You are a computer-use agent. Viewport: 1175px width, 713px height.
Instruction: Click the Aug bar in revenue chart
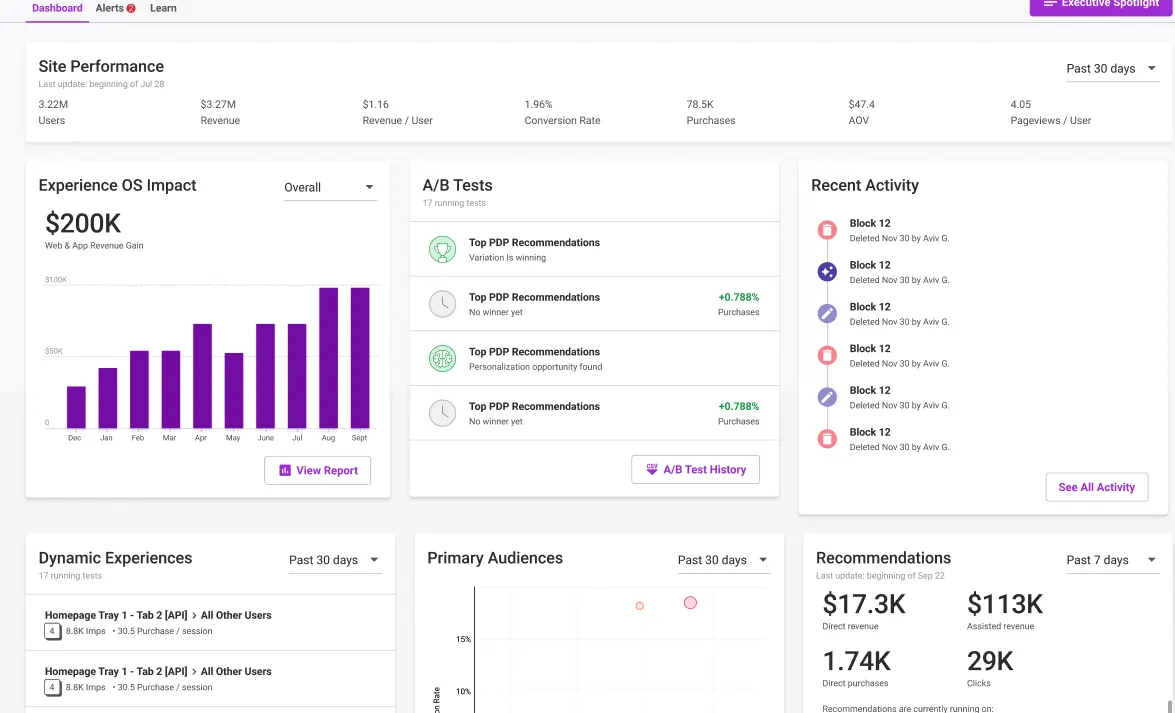pyautogui.click(x=328, y=358)
